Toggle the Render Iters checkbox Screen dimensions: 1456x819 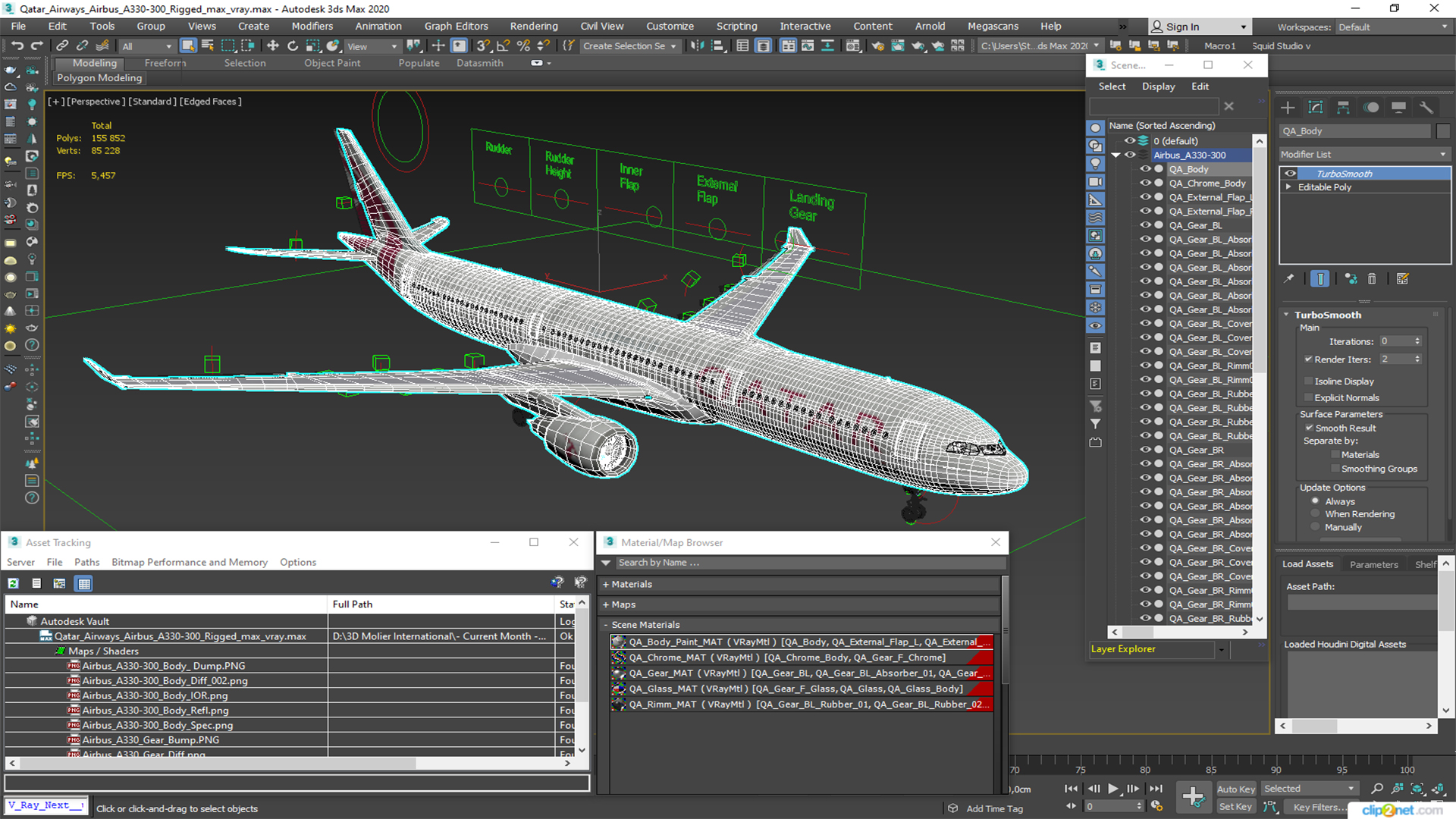pyautogui.click(x=1308, y=359)
